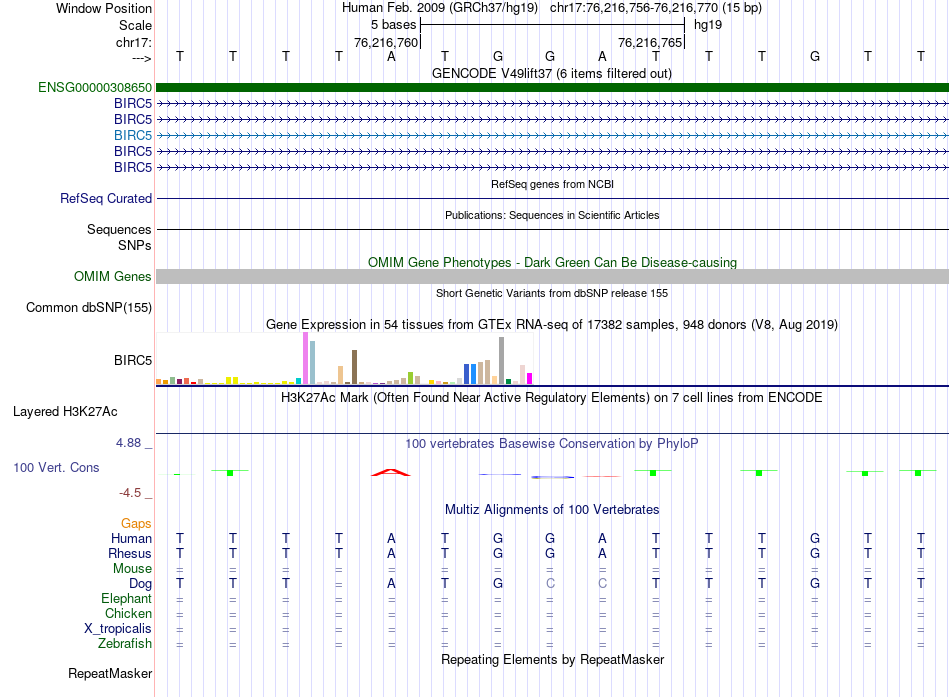Click the RepeatMasker track label

[110, 673]
